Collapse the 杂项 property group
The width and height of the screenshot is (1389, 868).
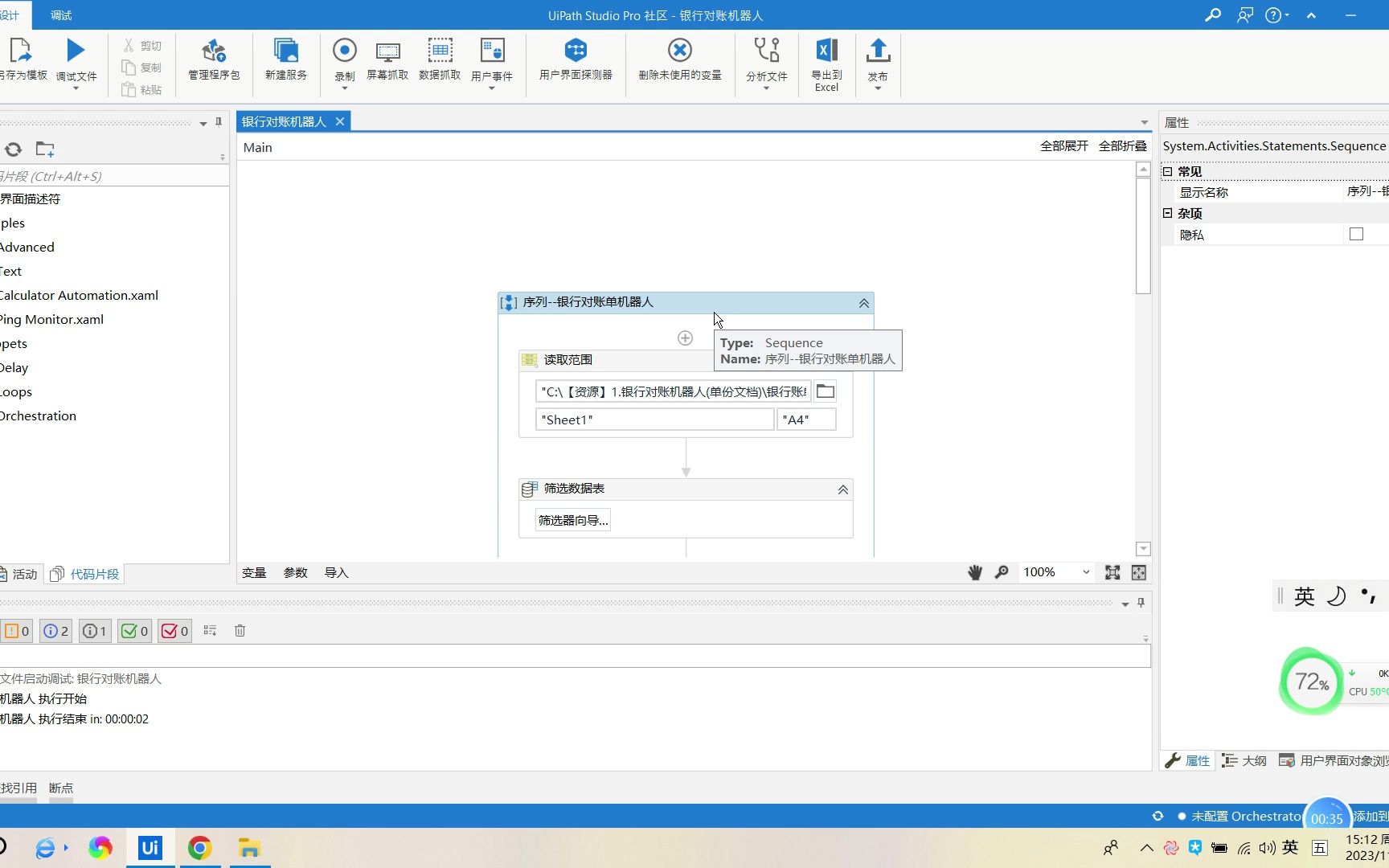[1168, 213]
